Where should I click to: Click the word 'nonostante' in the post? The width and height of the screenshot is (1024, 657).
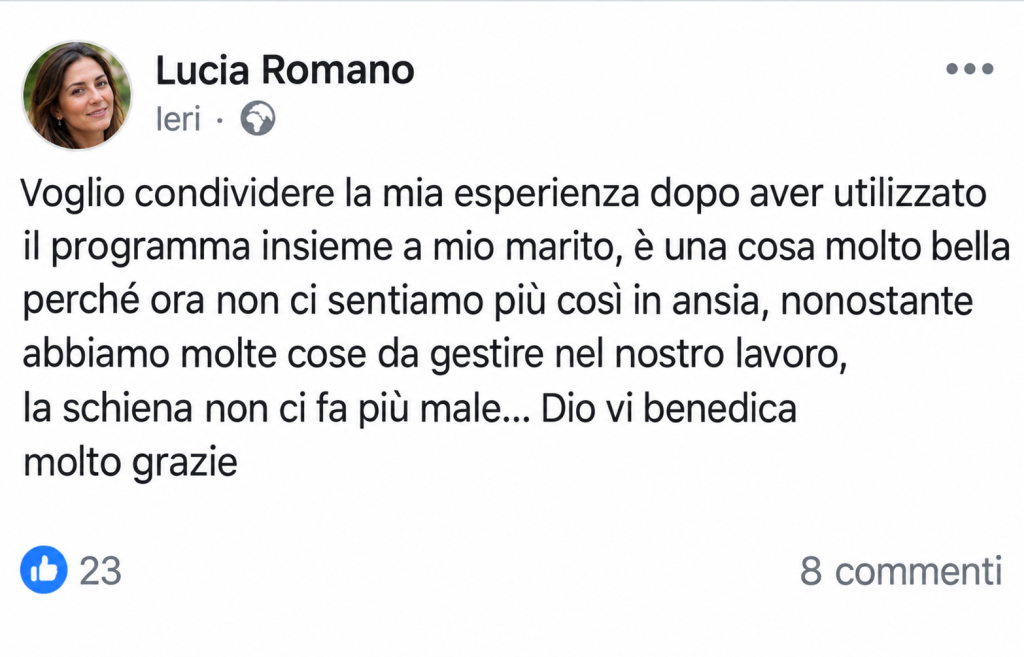click(877, 302)
